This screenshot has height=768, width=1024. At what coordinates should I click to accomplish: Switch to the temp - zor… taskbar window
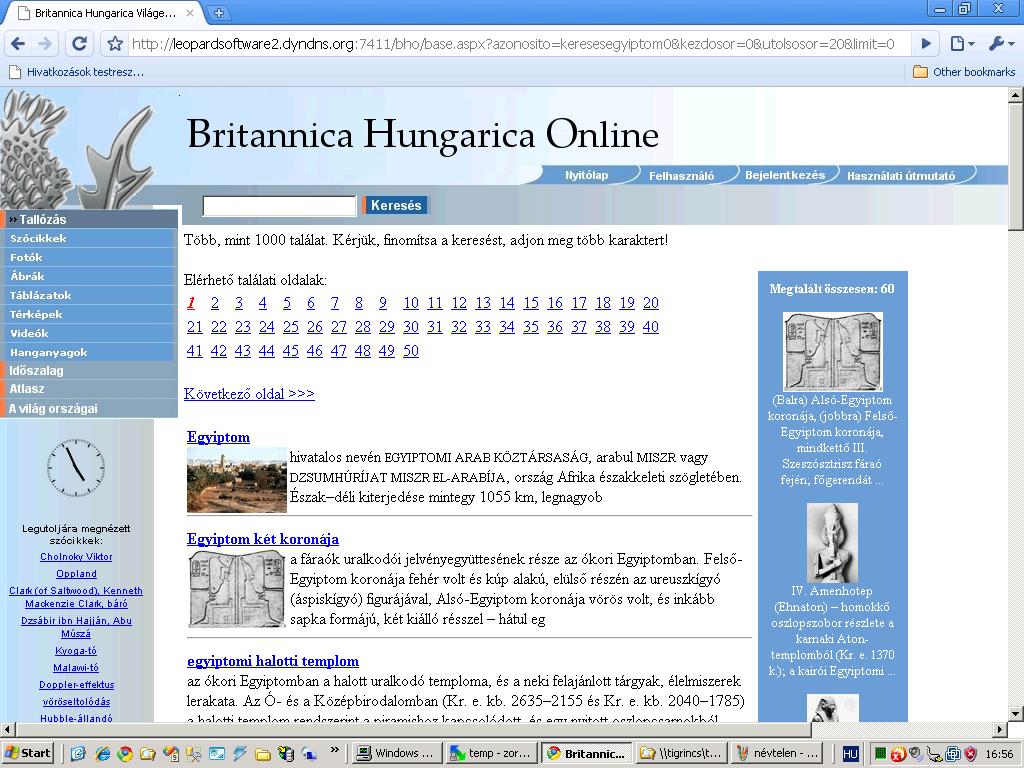[x=492, y=753]
